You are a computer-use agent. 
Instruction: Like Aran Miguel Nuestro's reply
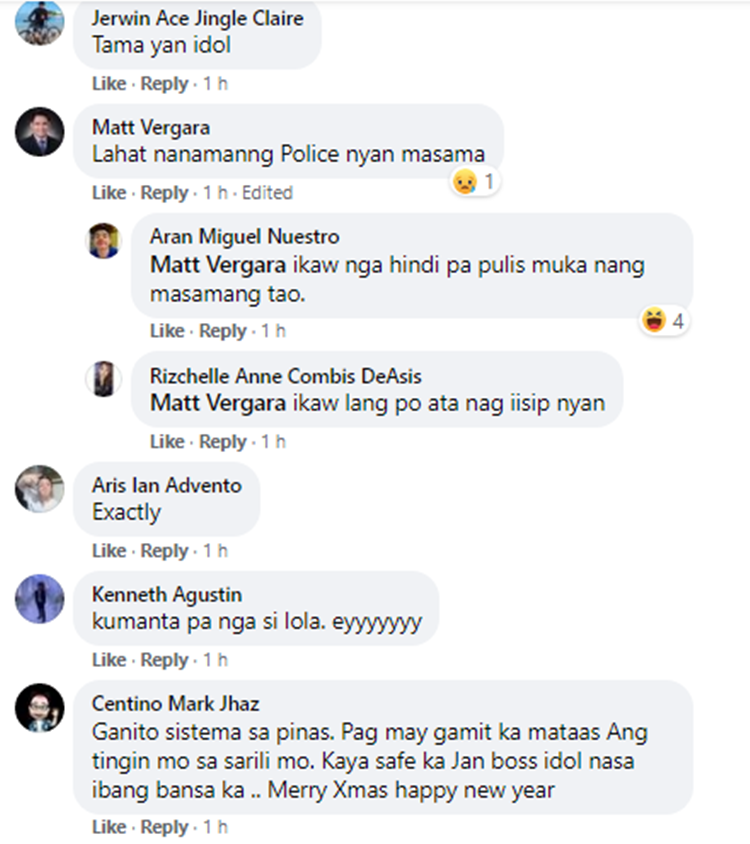(x=167, y=330)
